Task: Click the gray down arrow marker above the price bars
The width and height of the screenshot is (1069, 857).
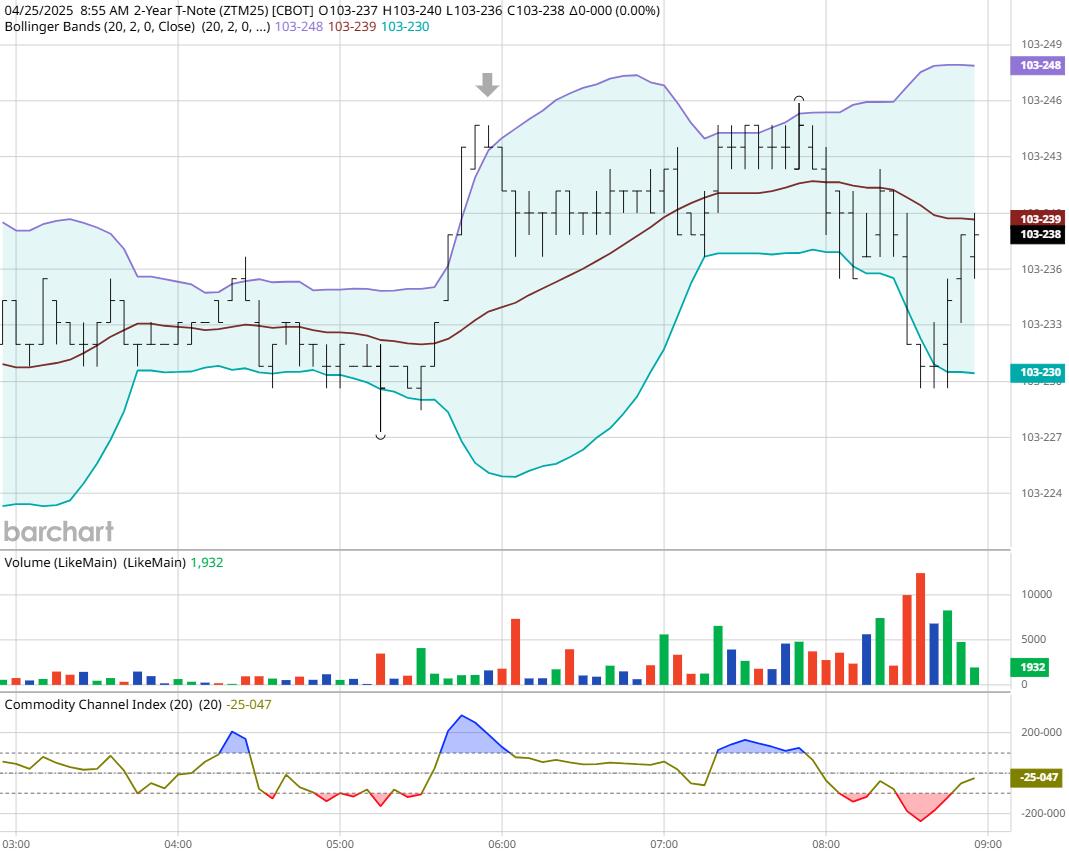Action: [487, 85]
